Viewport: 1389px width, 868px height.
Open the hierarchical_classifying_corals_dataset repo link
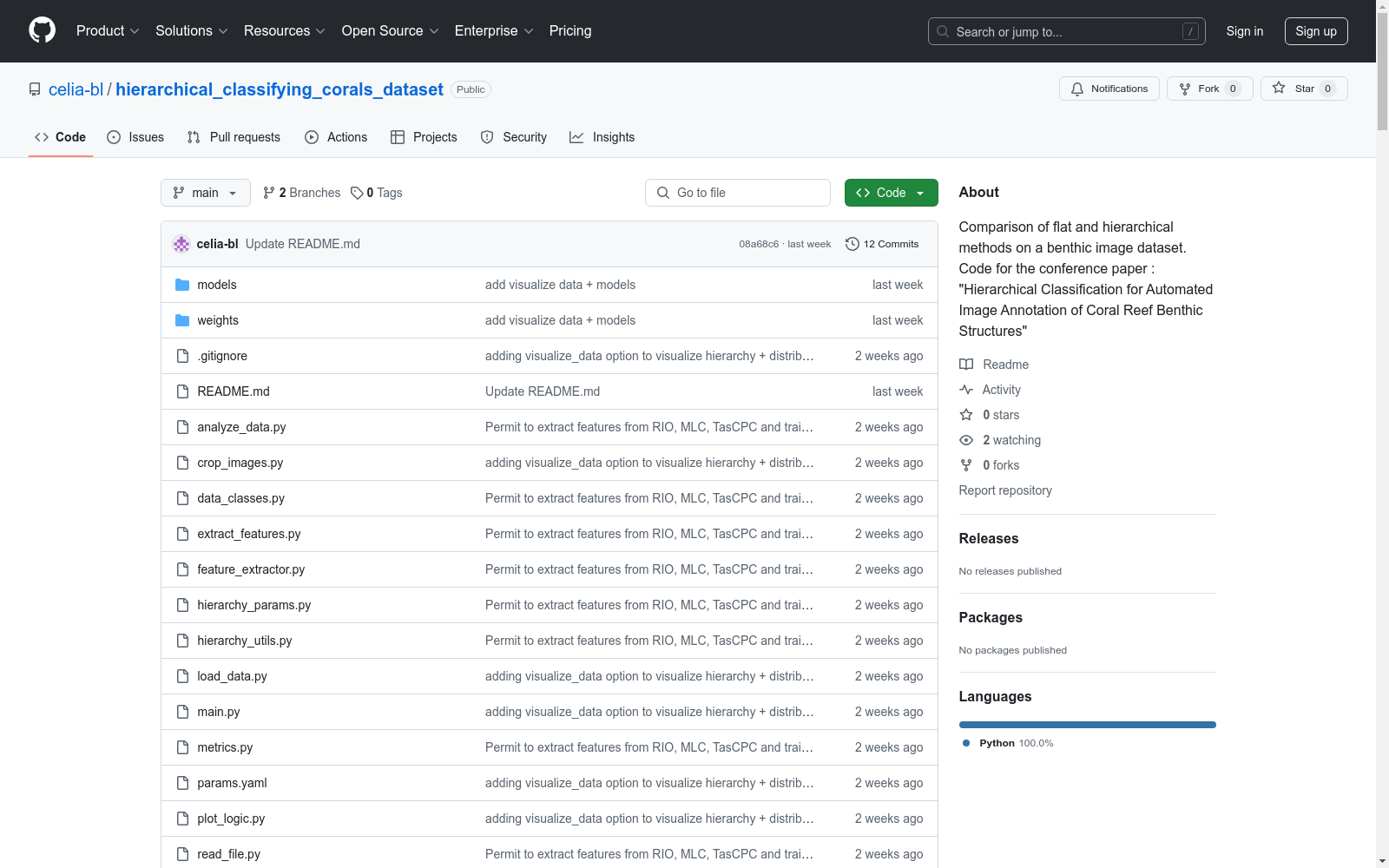(x=280, y=89)
